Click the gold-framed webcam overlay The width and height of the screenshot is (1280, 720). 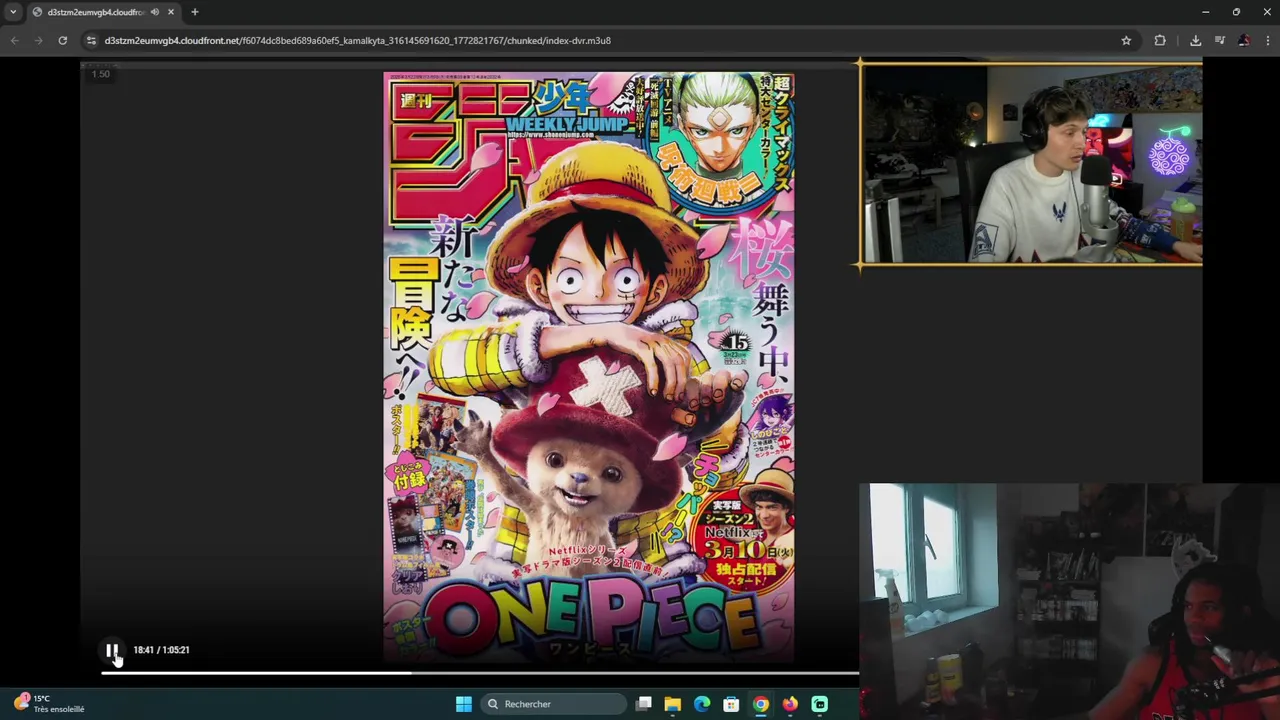click(1031, 165)
